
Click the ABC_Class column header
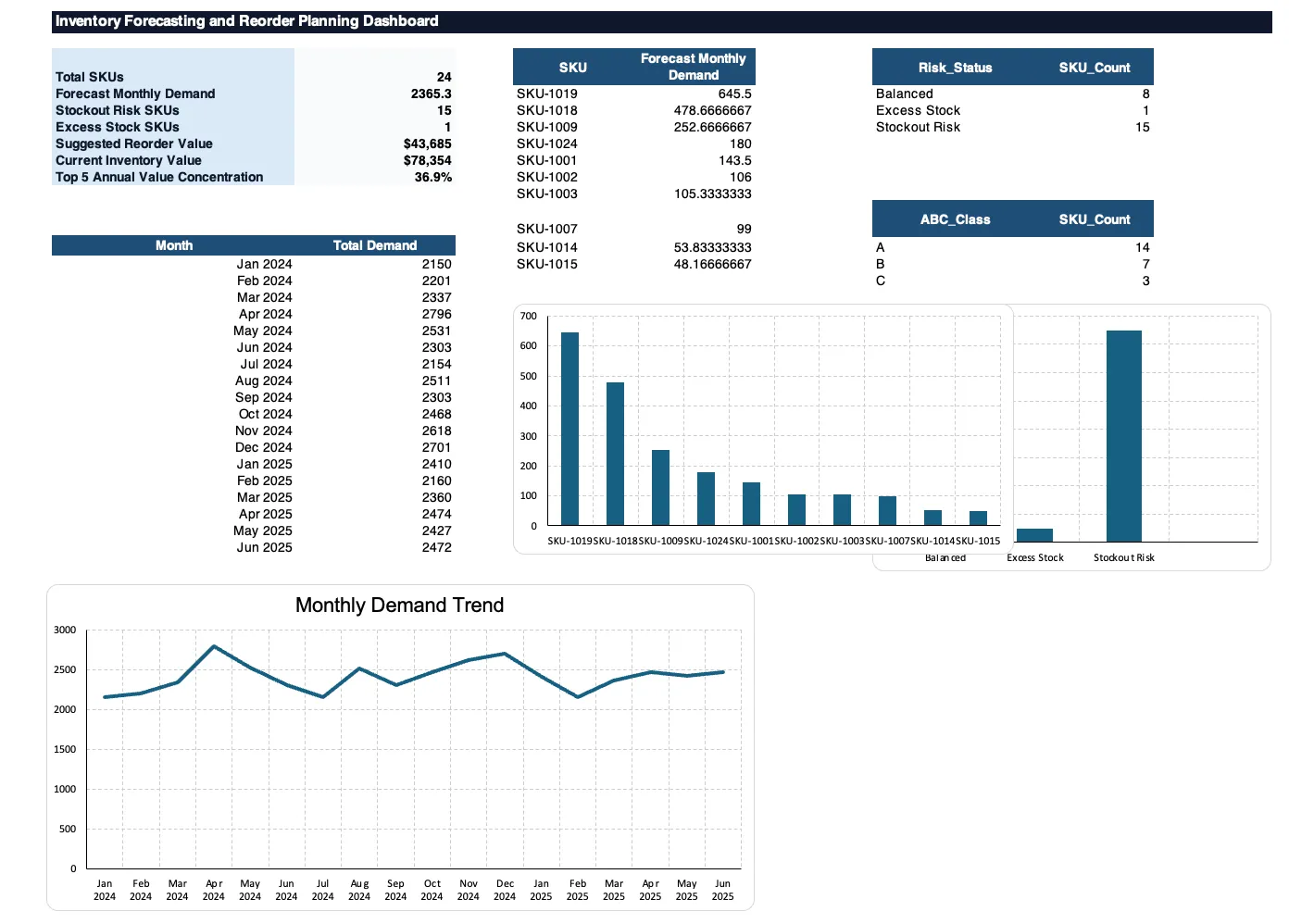(955, 219)
